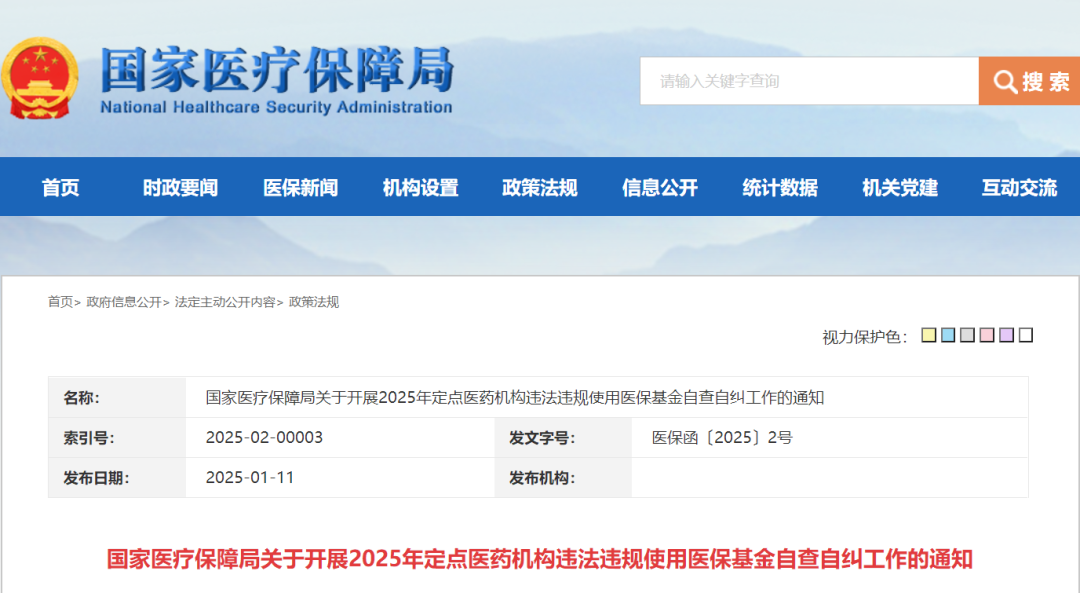Viewport: 1080px width, 593px height.
Task: Navigate to 统计数据 section
Action: 780,188
